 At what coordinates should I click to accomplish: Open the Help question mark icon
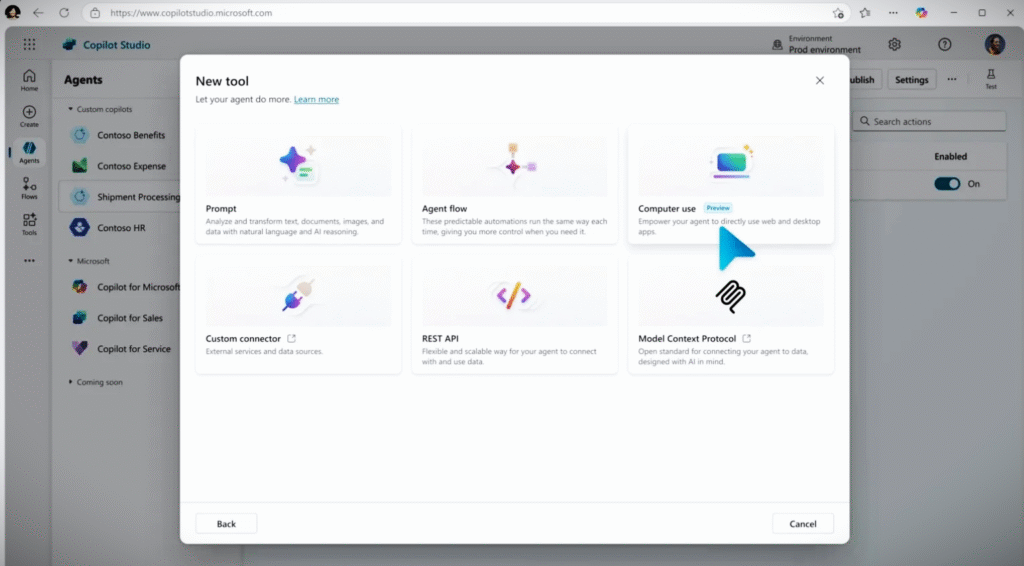[944, 44]
